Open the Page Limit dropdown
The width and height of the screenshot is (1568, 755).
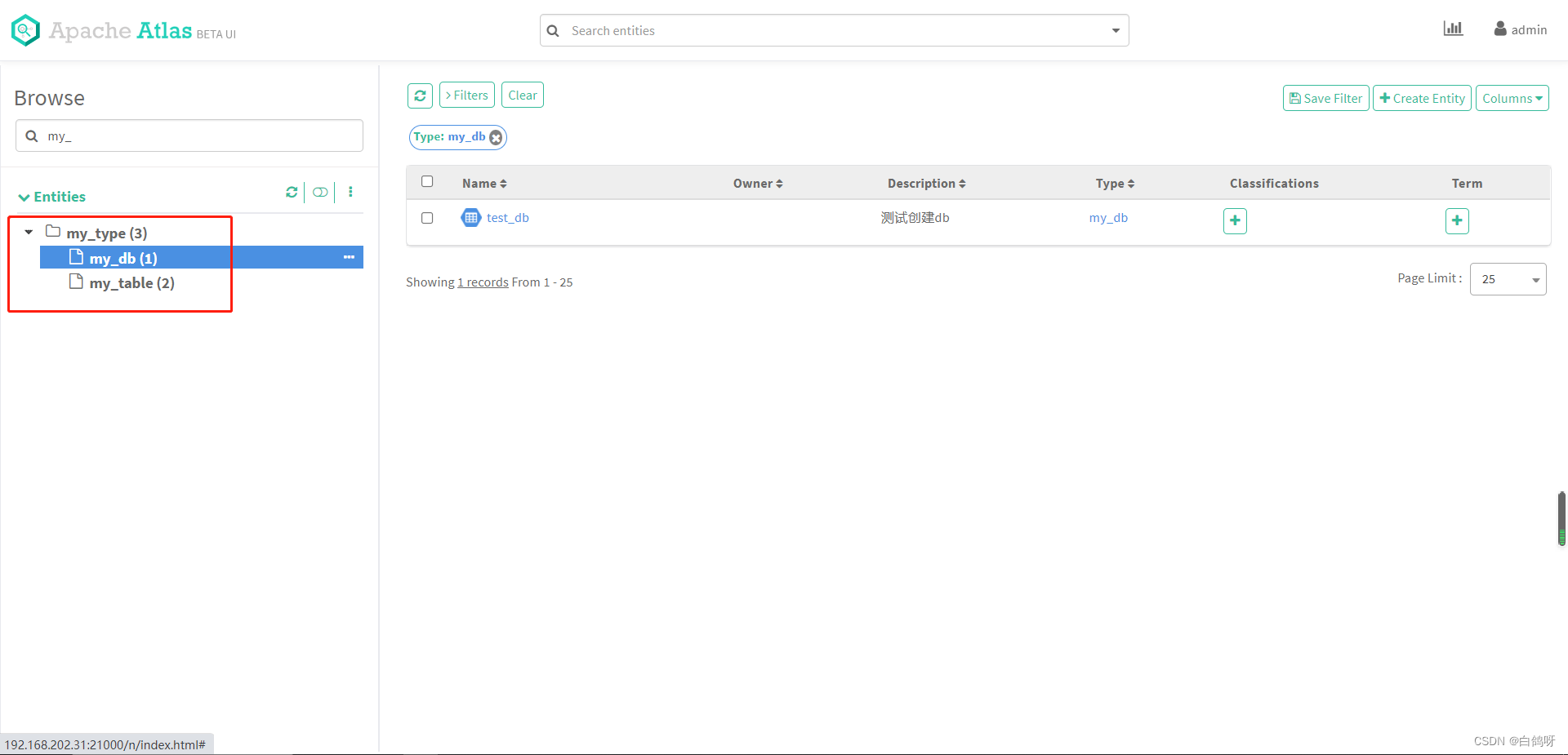click(x=1508, y=279)
